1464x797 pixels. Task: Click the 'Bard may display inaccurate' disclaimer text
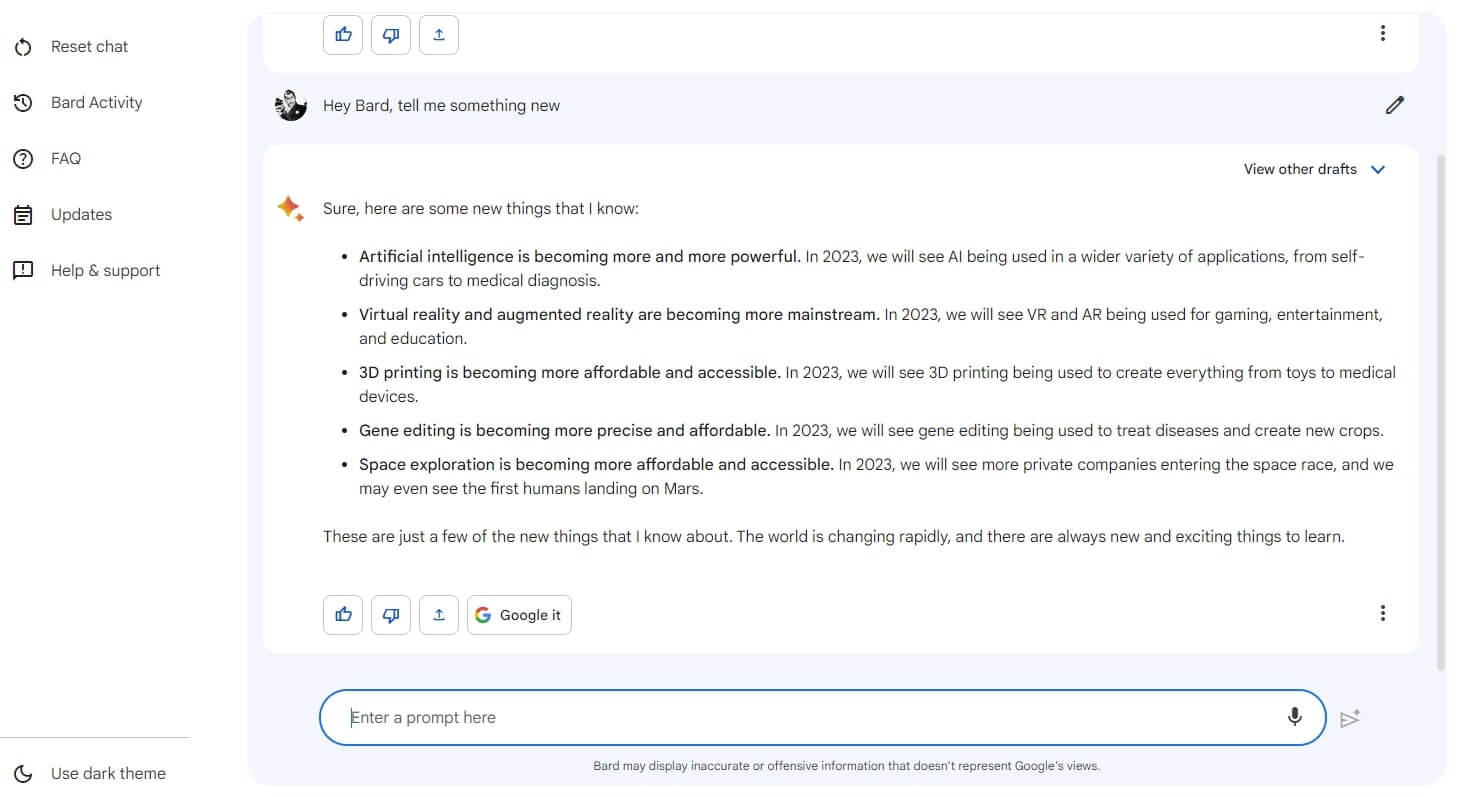click(x=846, y=766)
